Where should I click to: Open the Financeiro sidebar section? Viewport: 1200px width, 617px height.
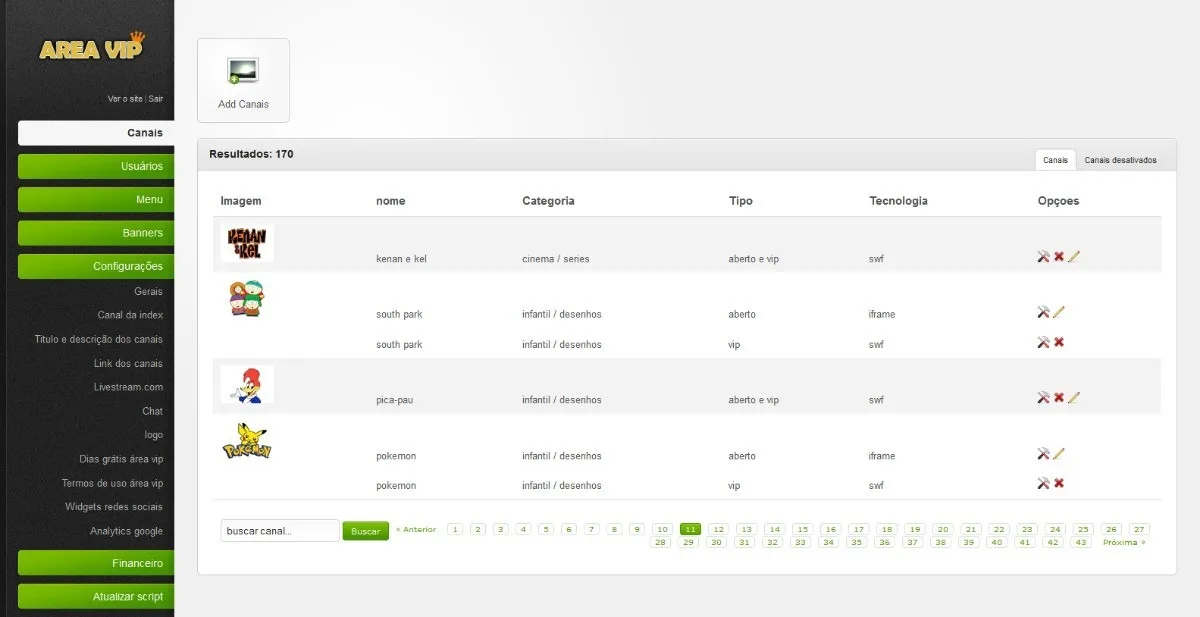pyautogui.click(x=95, y=563)
